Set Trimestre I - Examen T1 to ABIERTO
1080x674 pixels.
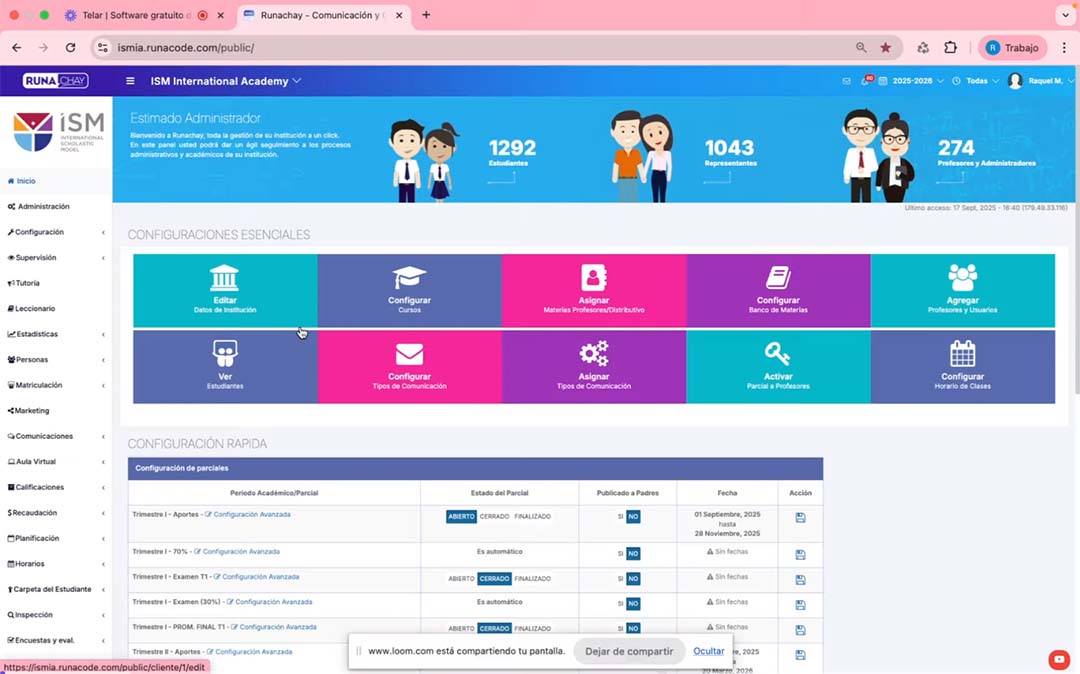tap(461, 579)
